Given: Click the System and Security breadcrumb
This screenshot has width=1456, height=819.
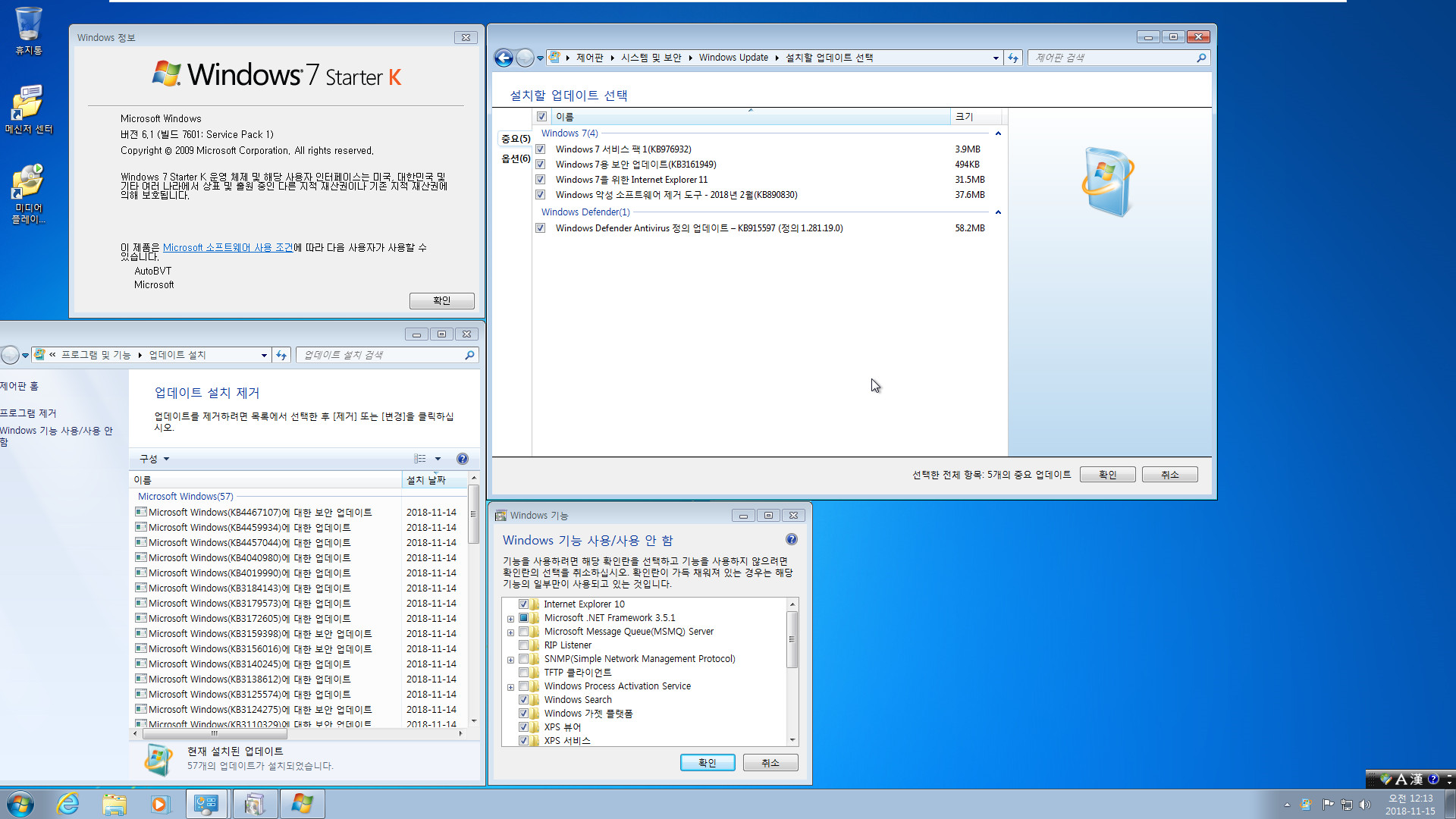Looking at the screenshot, I should point(651,58).
